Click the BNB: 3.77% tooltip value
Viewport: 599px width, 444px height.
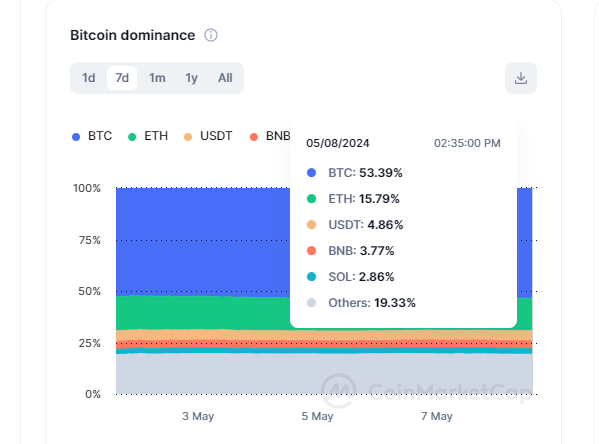click(x=361, y=251)
